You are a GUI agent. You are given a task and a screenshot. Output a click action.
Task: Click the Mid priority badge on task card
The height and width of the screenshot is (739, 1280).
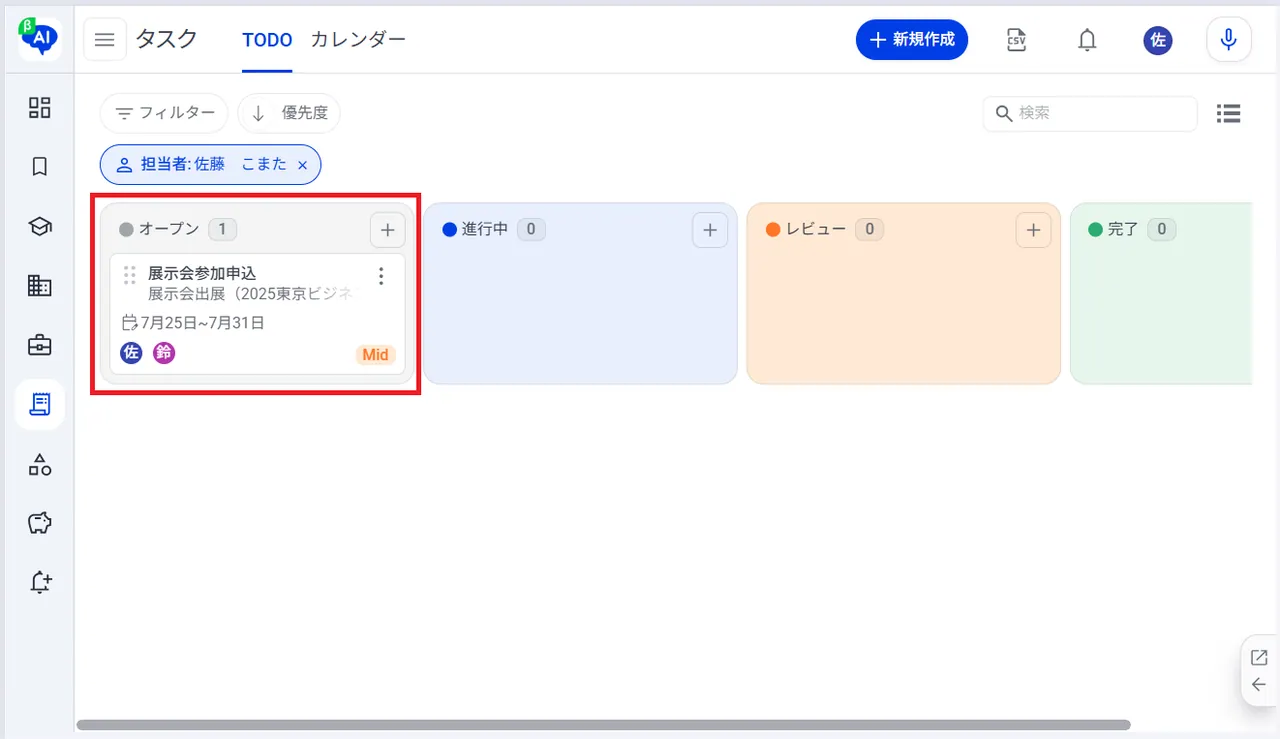pos(375,355)
